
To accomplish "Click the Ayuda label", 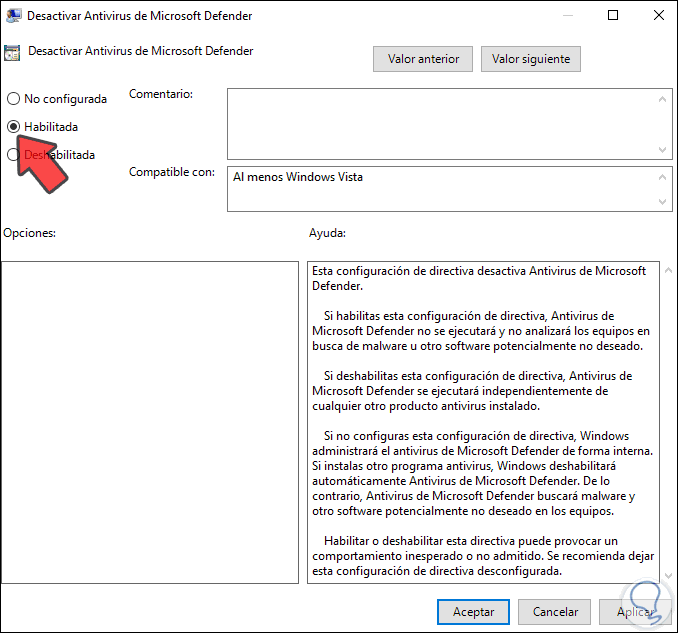I will coord(327,233).
